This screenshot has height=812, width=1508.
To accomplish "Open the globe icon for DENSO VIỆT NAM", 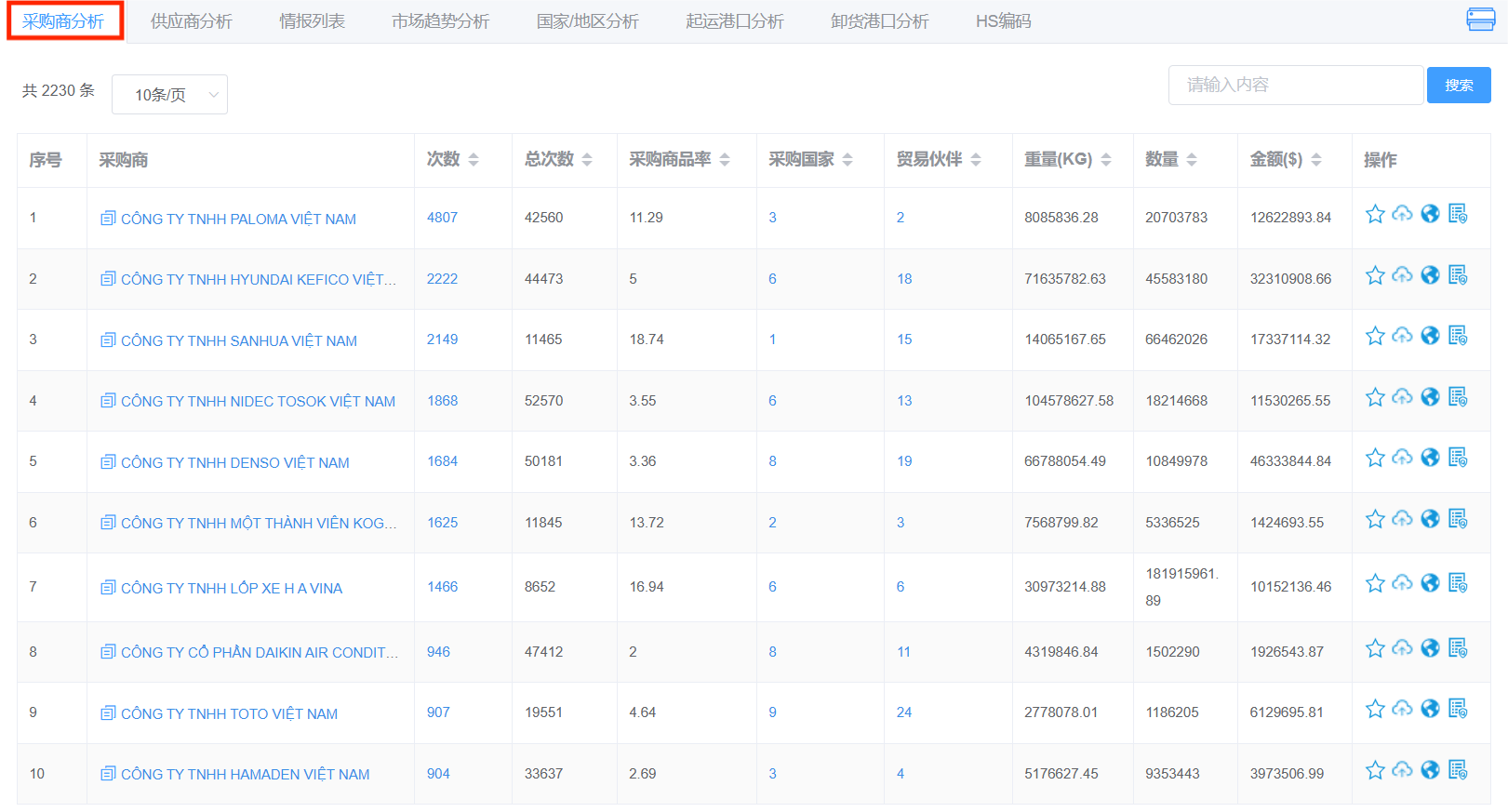I will coord(1431,458).
